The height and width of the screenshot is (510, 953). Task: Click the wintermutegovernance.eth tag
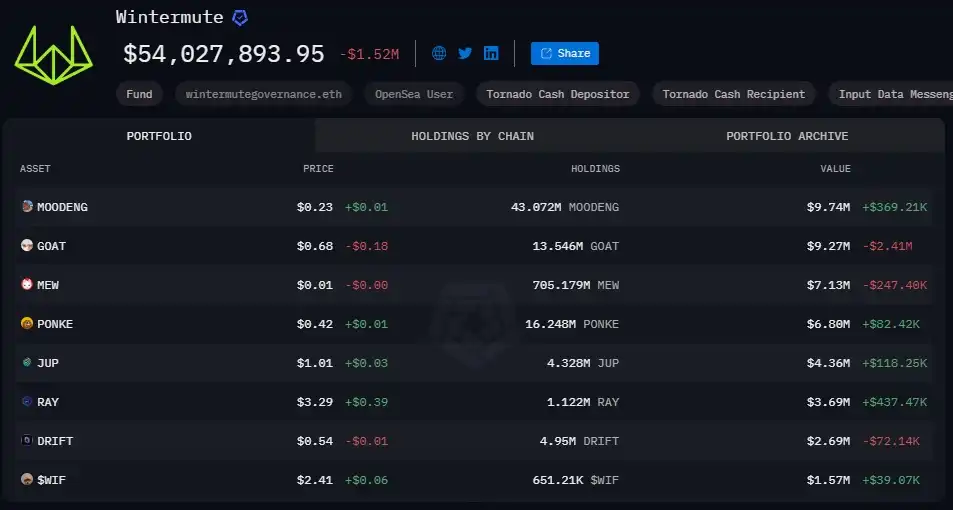click(263, 94)
